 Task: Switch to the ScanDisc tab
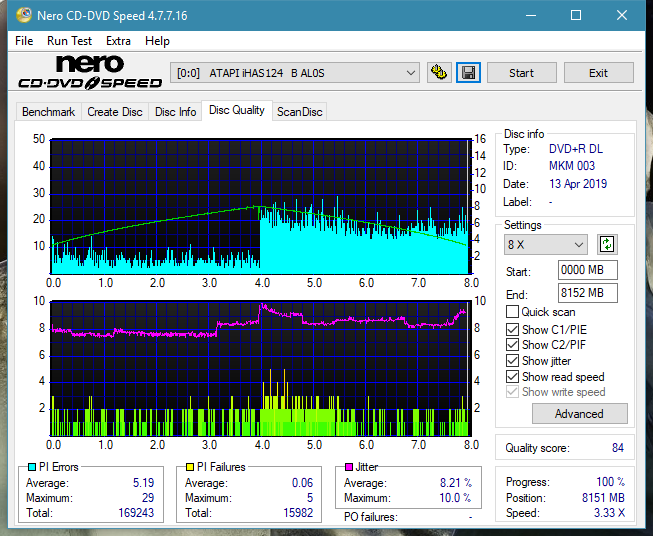click(299, 112)
